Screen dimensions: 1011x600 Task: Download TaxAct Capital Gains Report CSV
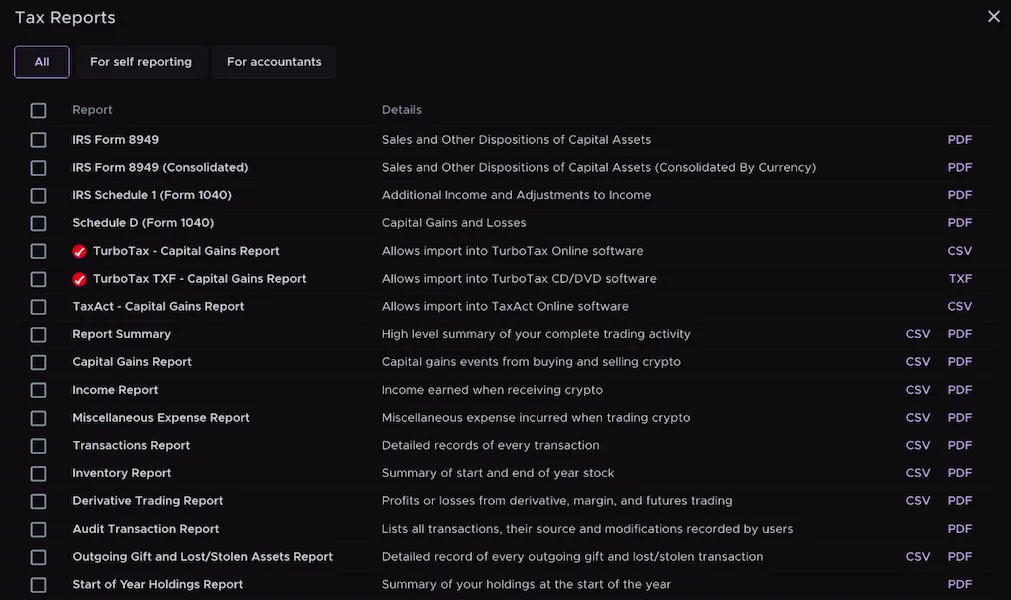tap(959, 306)
